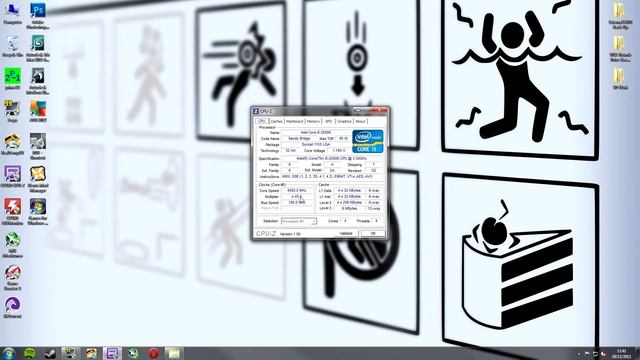The width and height of the screenshot is (640, 360).
Task: Click the Core Voltage value field
Action: click(x=339, y=151)
